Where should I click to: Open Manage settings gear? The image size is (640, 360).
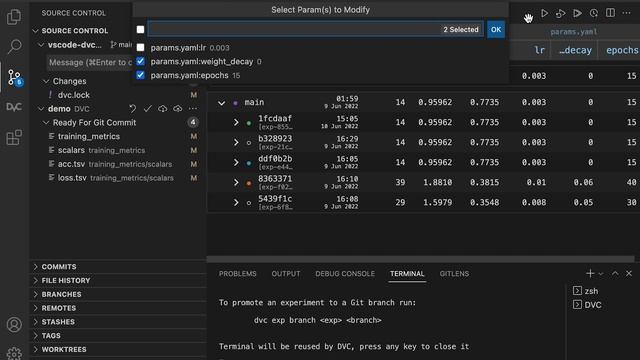14,353
